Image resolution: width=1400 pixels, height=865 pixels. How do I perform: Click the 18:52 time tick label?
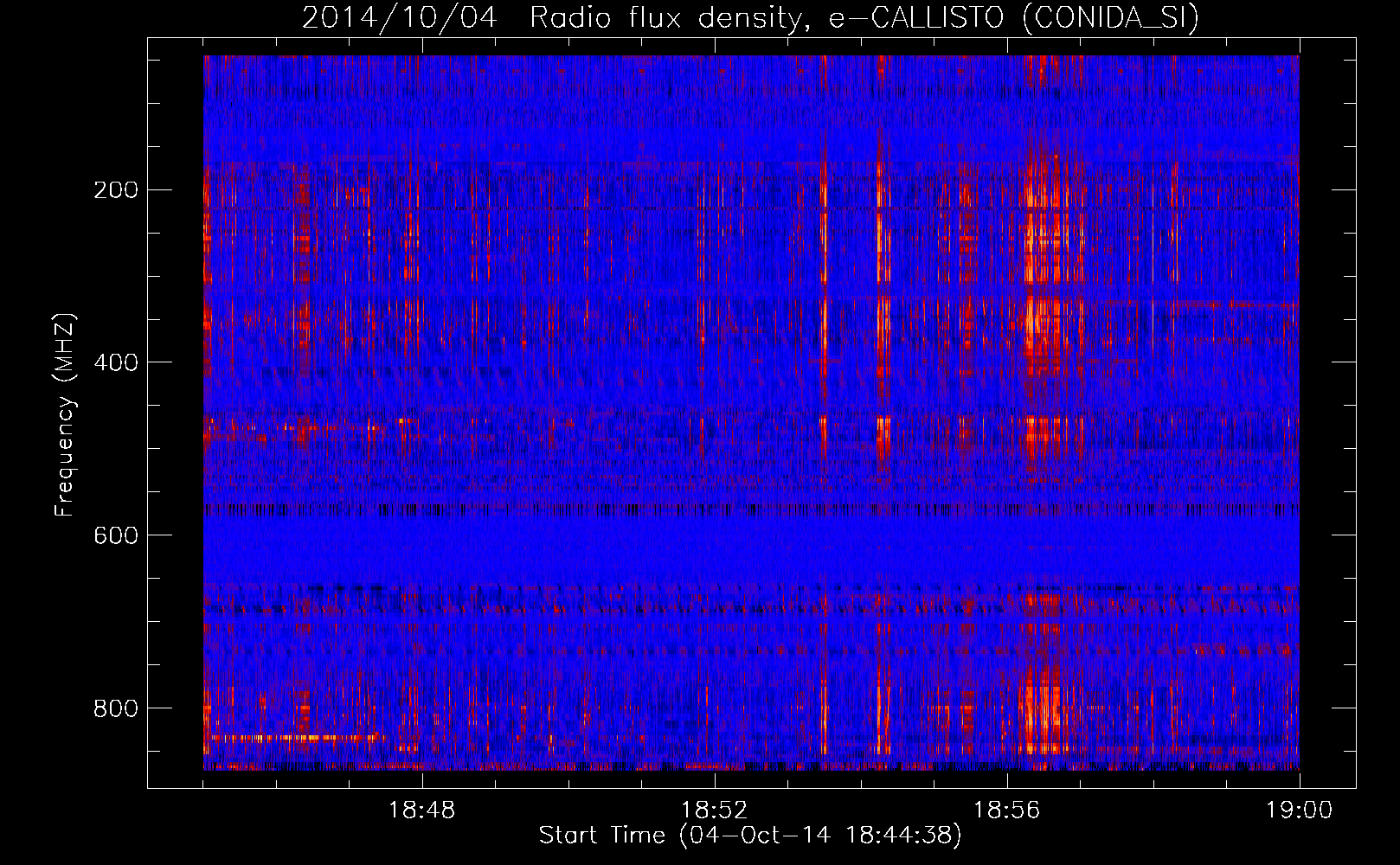[714, 811]
